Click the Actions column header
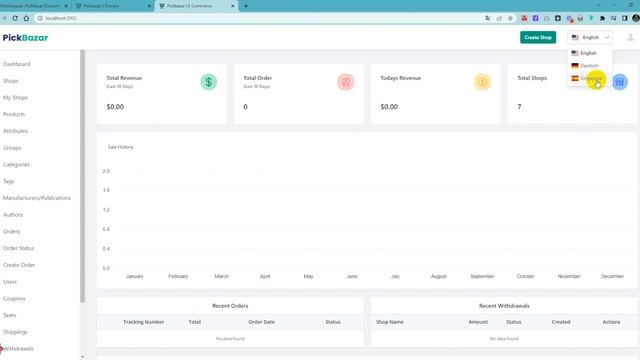The width and height of the screenshot is (640, 360). coord(611,322)
